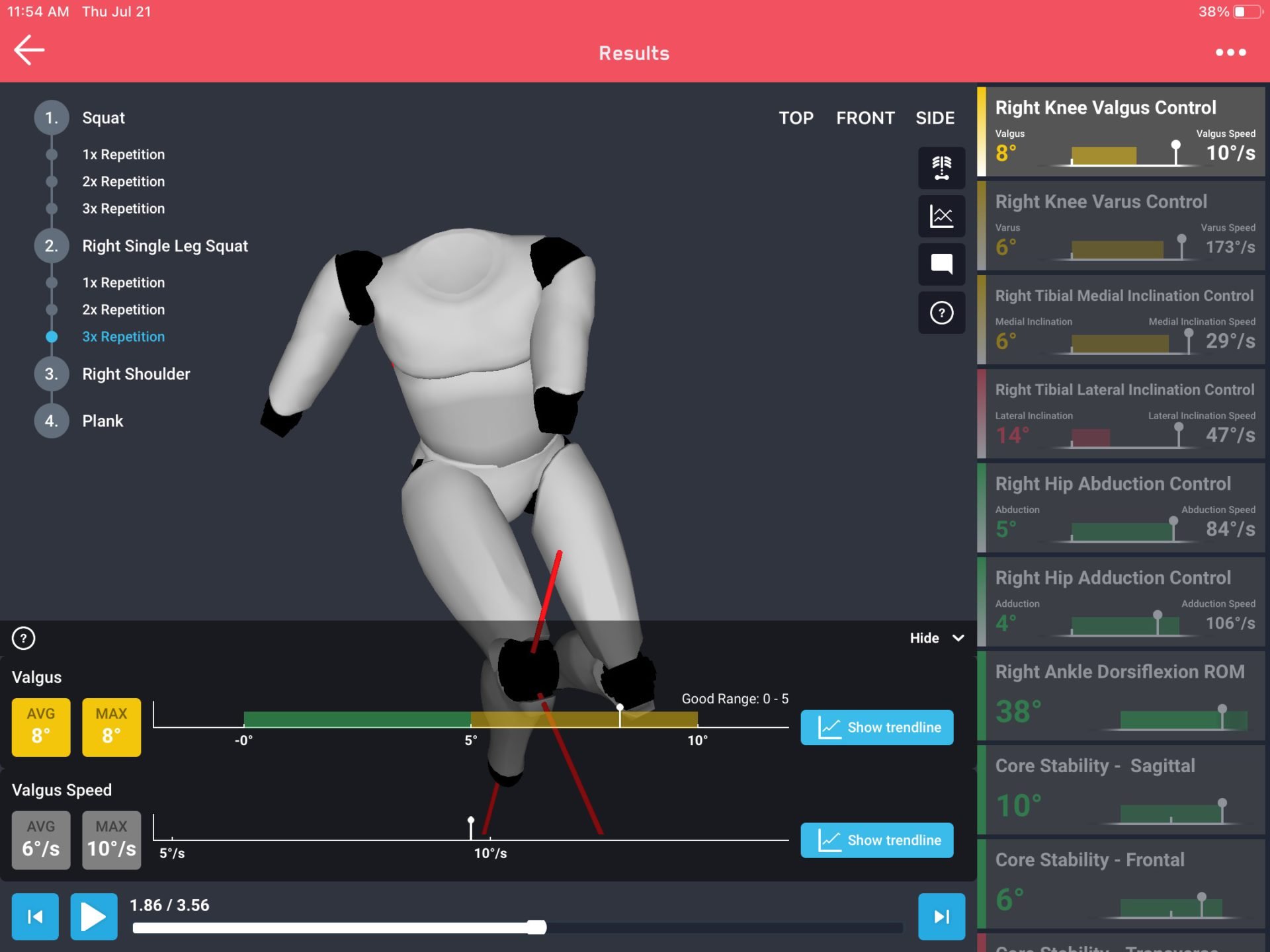Click the Good Range: 0 - 5 label
The width and height of the screenshot is (1270, 952).
pos(735,699)
